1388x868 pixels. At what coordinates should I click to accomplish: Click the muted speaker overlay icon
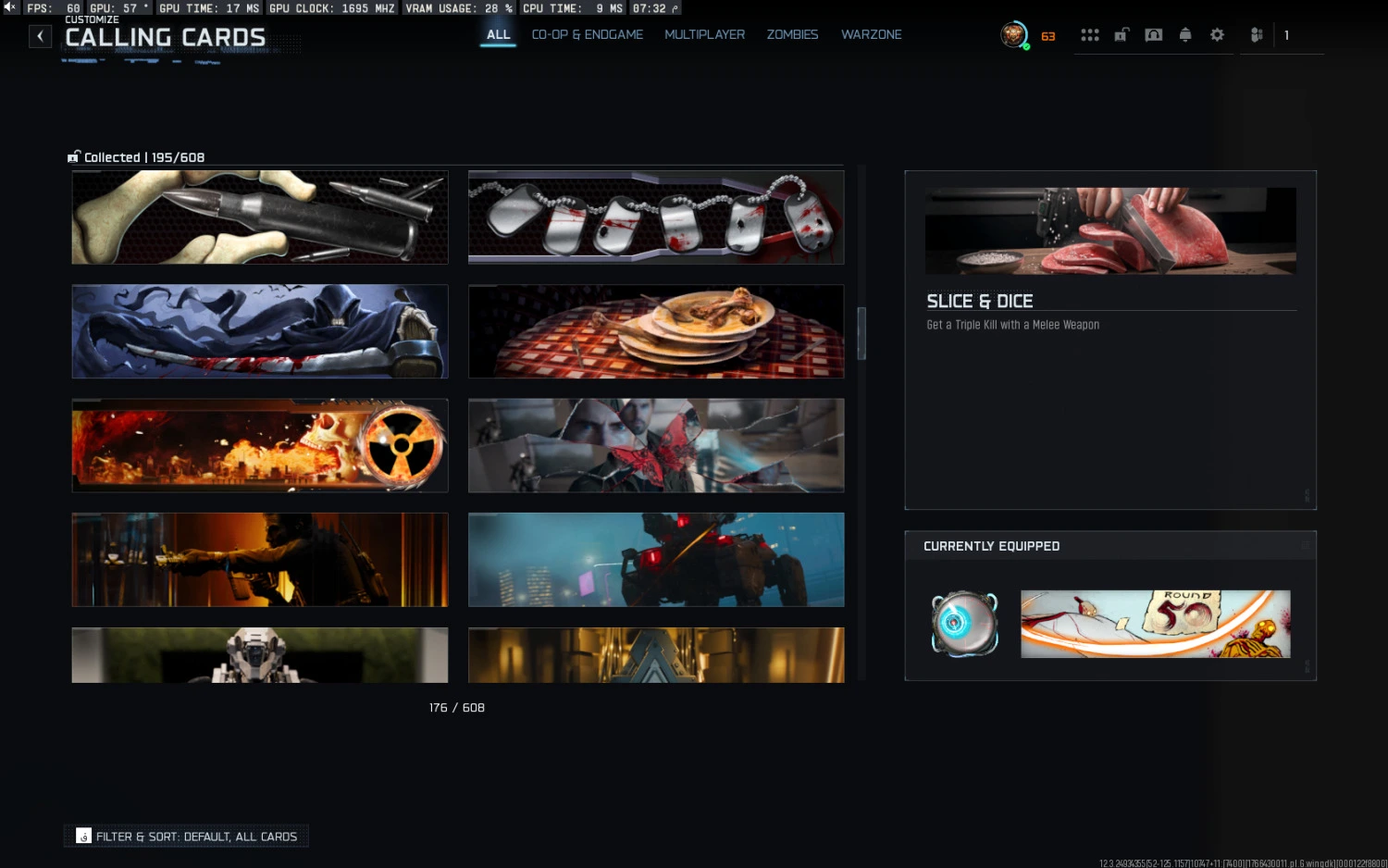tap(10, 7)
